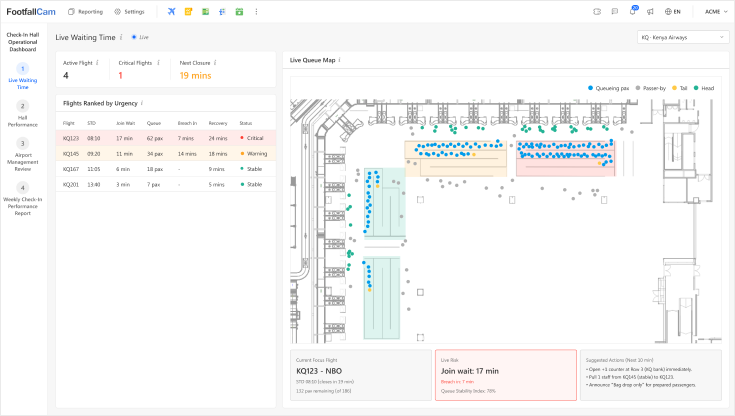Click the device sync icon in the header

pyautogui.click(x=597, y=12)
